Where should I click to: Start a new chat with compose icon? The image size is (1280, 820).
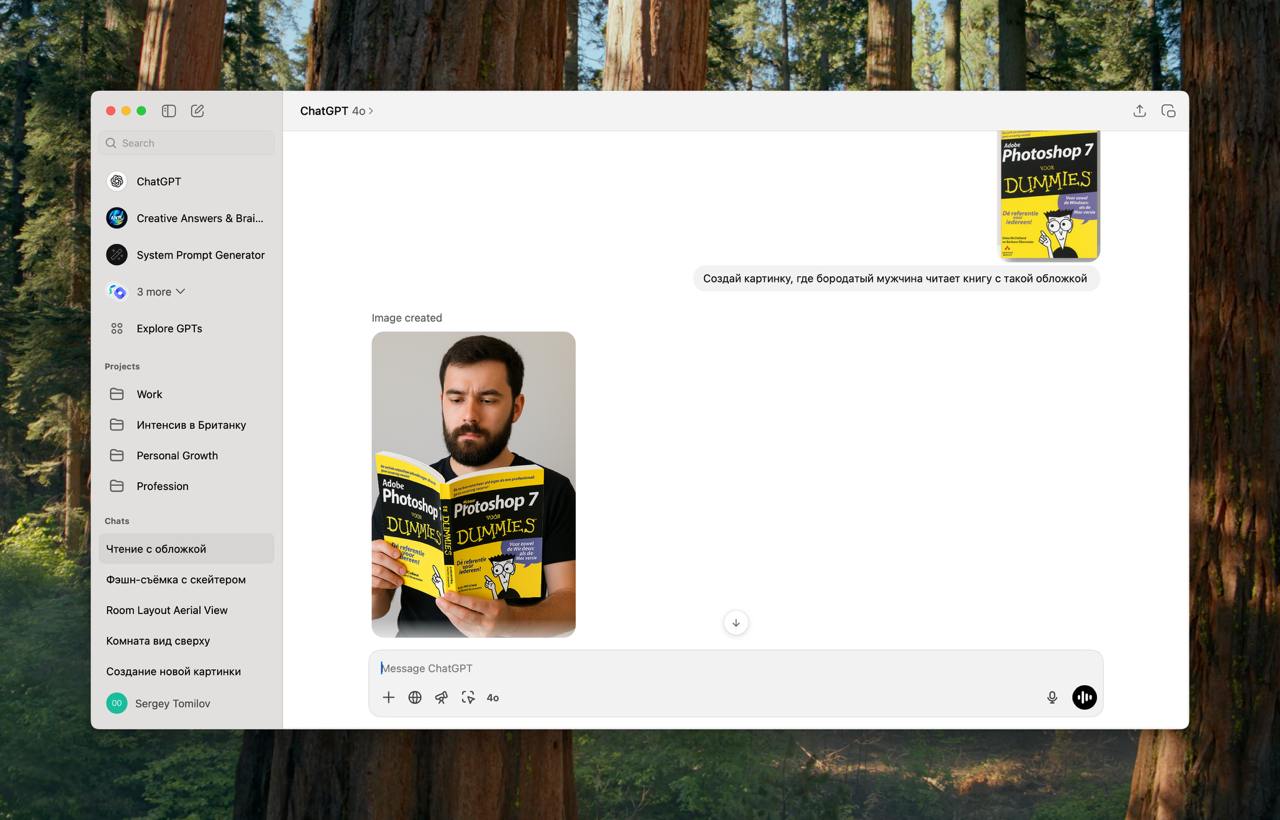pos(197,111)
